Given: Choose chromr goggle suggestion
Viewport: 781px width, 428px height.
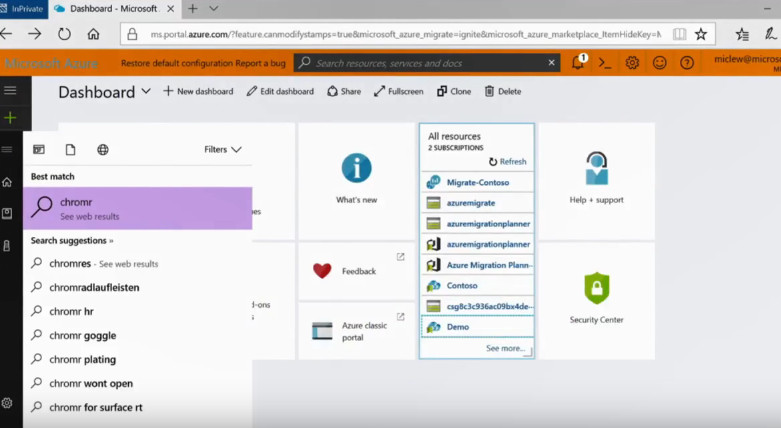Looking at the screenshot, I should click(x=137, y=335).
